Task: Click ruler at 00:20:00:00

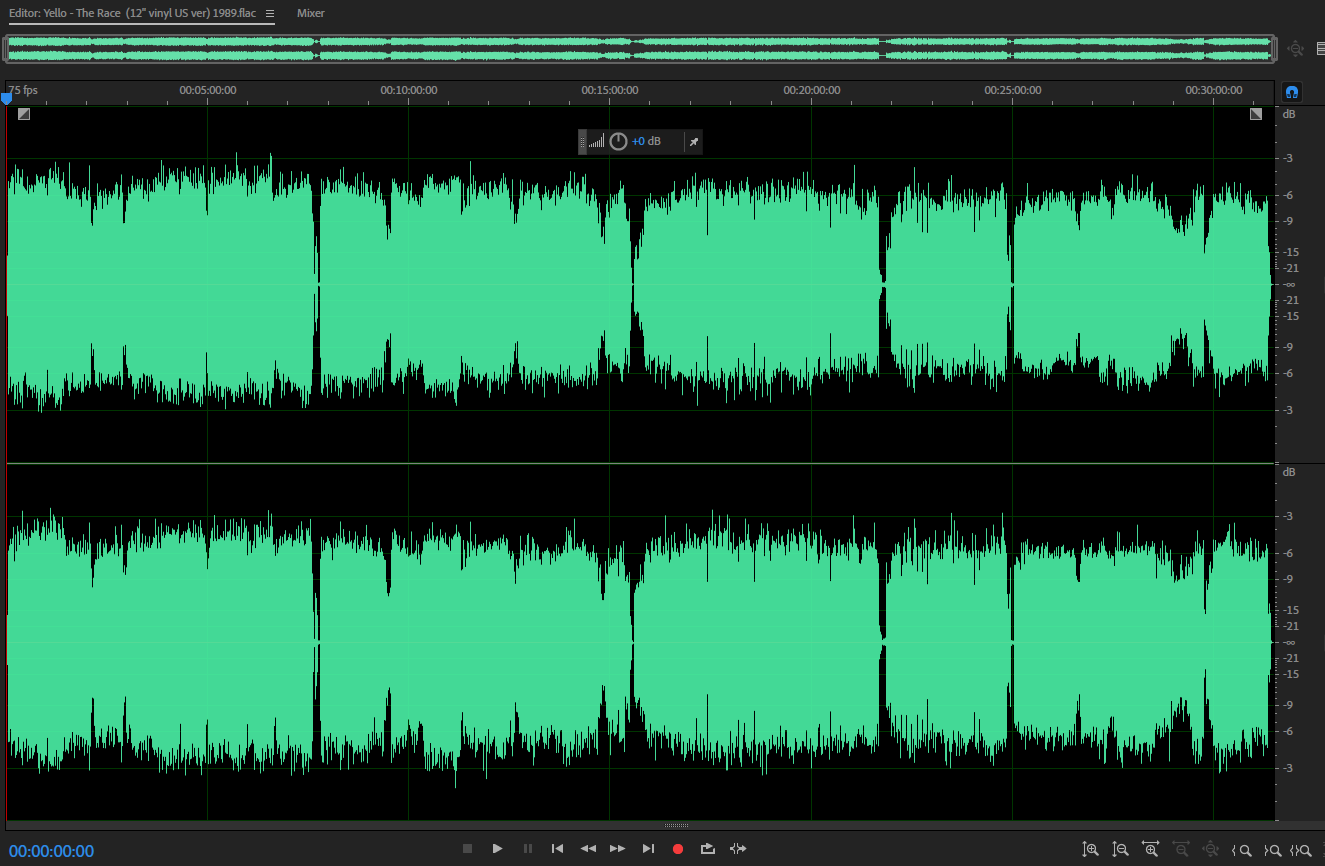Action: coord(812,90)
